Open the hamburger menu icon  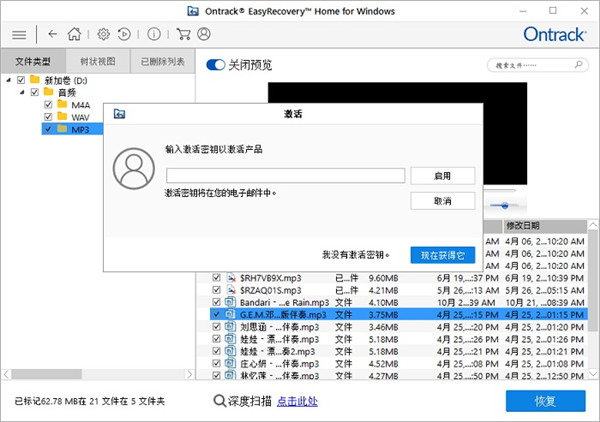[19, 35]
